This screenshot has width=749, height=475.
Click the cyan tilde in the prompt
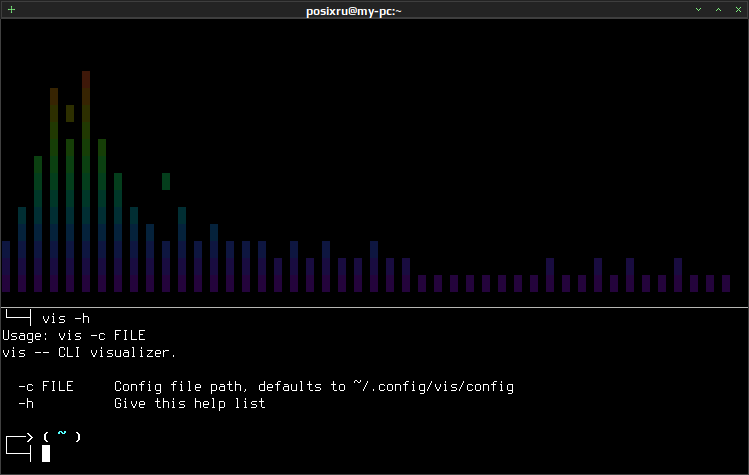pos(62,433)
